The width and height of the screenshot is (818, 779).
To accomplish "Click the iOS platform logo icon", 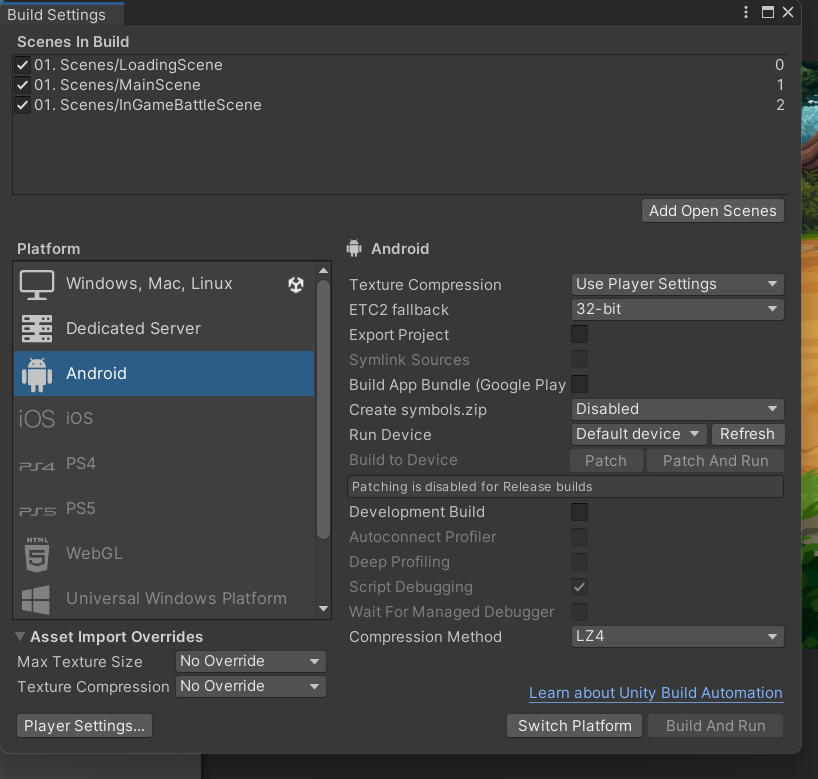I will (37, 418).
